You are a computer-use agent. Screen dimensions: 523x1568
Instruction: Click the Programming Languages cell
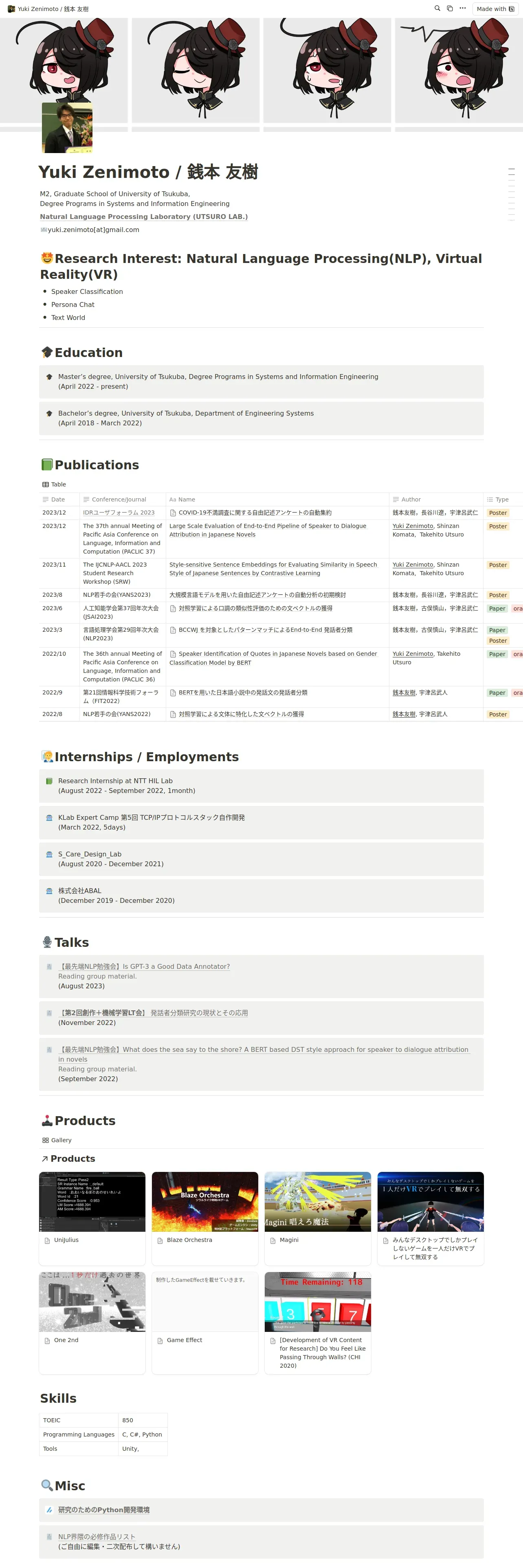pos(79,1435)
